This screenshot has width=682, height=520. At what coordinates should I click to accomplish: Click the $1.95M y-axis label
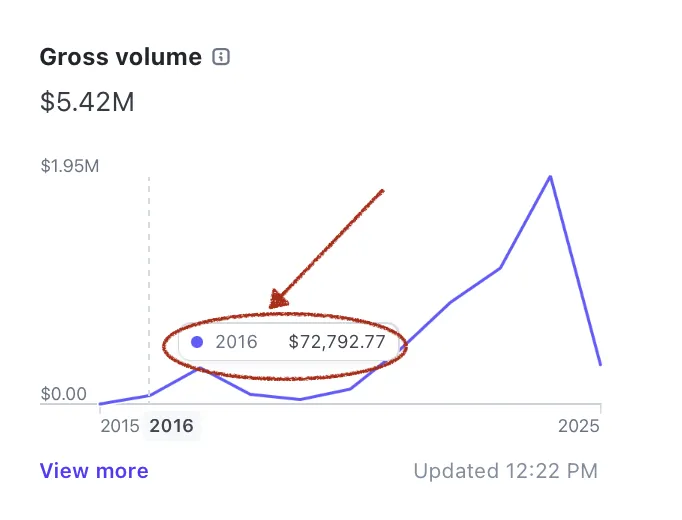coord(70,166)
